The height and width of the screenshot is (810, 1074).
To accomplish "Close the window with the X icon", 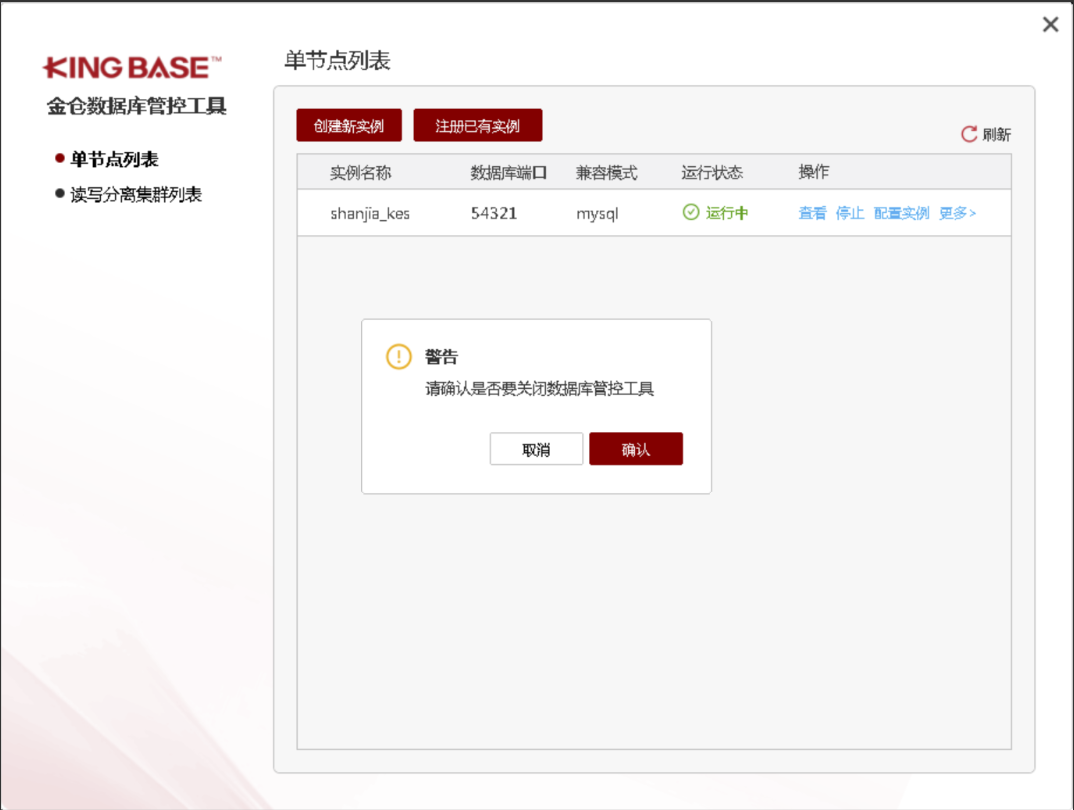I will (1050, 25).
